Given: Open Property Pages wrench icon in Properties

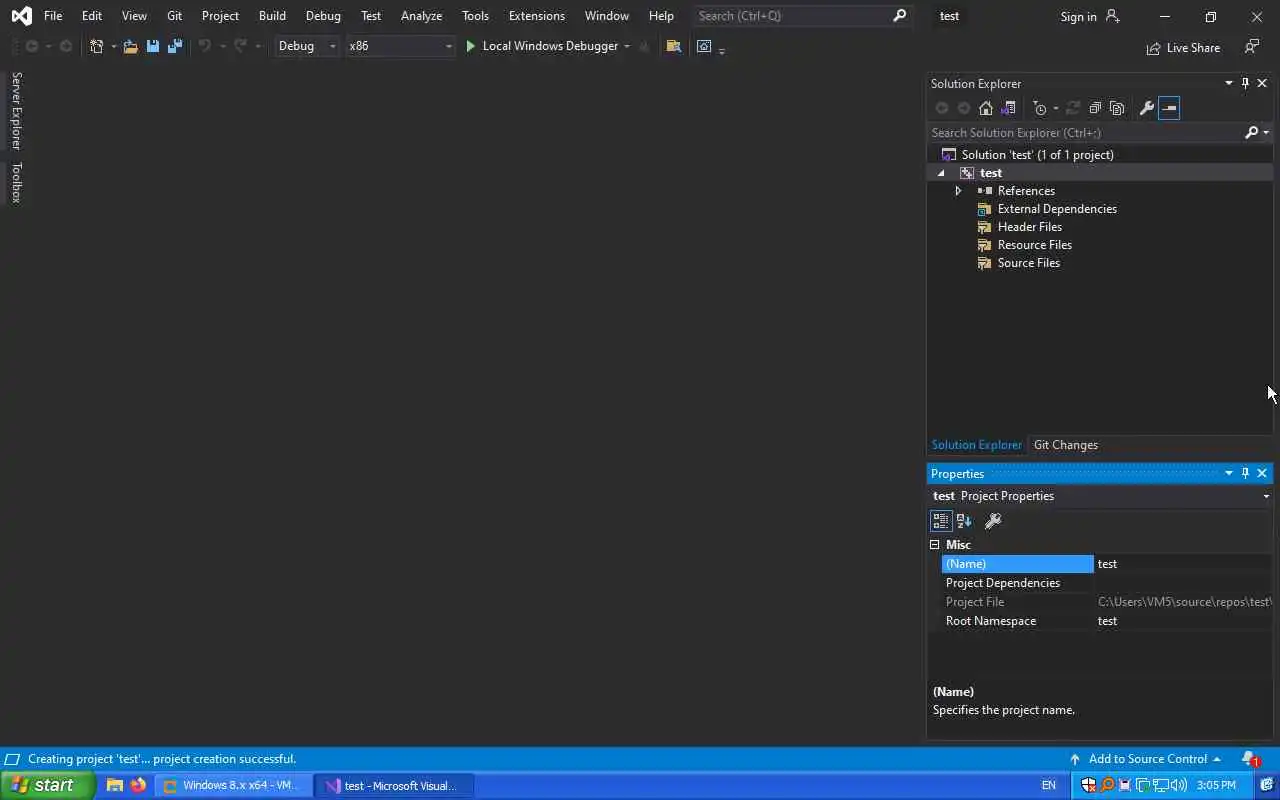Looking at the screenshot, I should (x=993, y=521).
